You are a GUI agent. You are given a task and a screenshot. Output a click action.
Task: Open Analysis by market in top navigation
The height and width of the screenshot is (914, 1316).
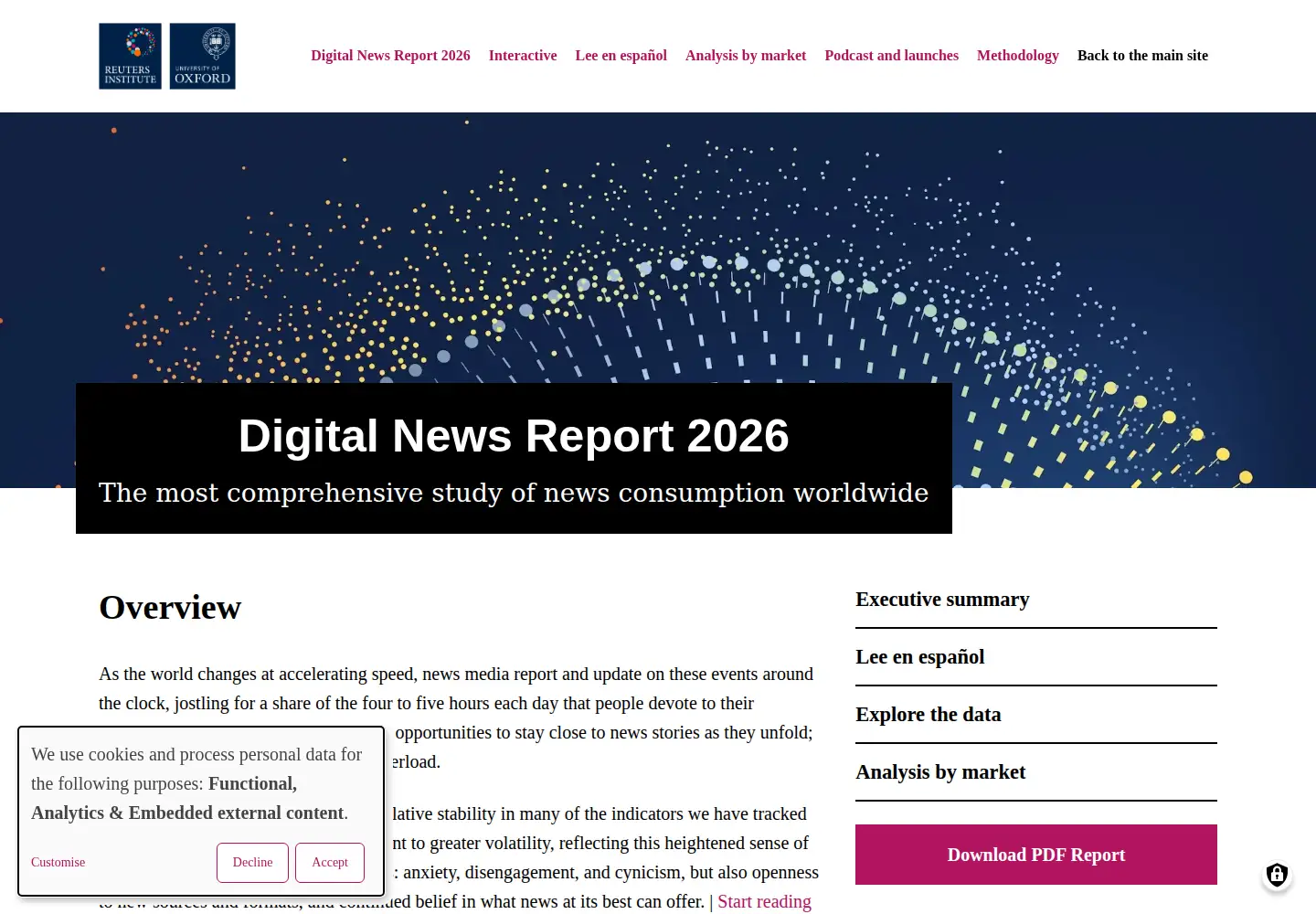[x=746, y=56]
